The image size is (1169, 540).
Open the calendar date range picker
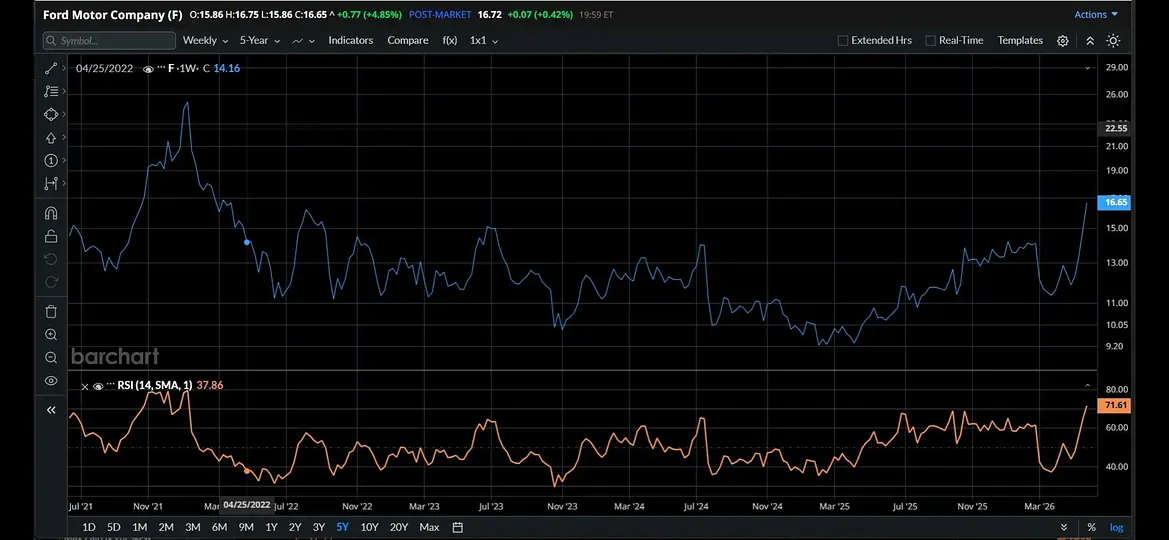[458, 527]
